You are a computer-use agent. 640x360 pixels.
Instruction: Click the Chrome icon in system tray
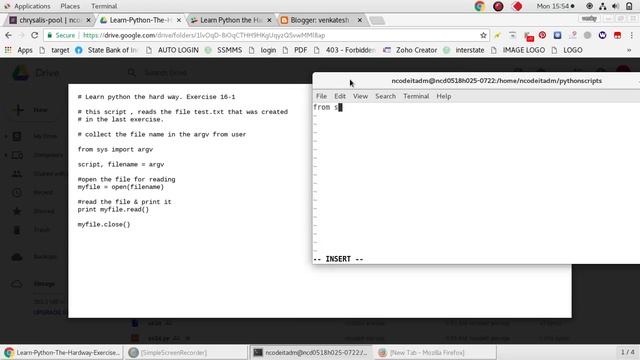tap(480, 6)
